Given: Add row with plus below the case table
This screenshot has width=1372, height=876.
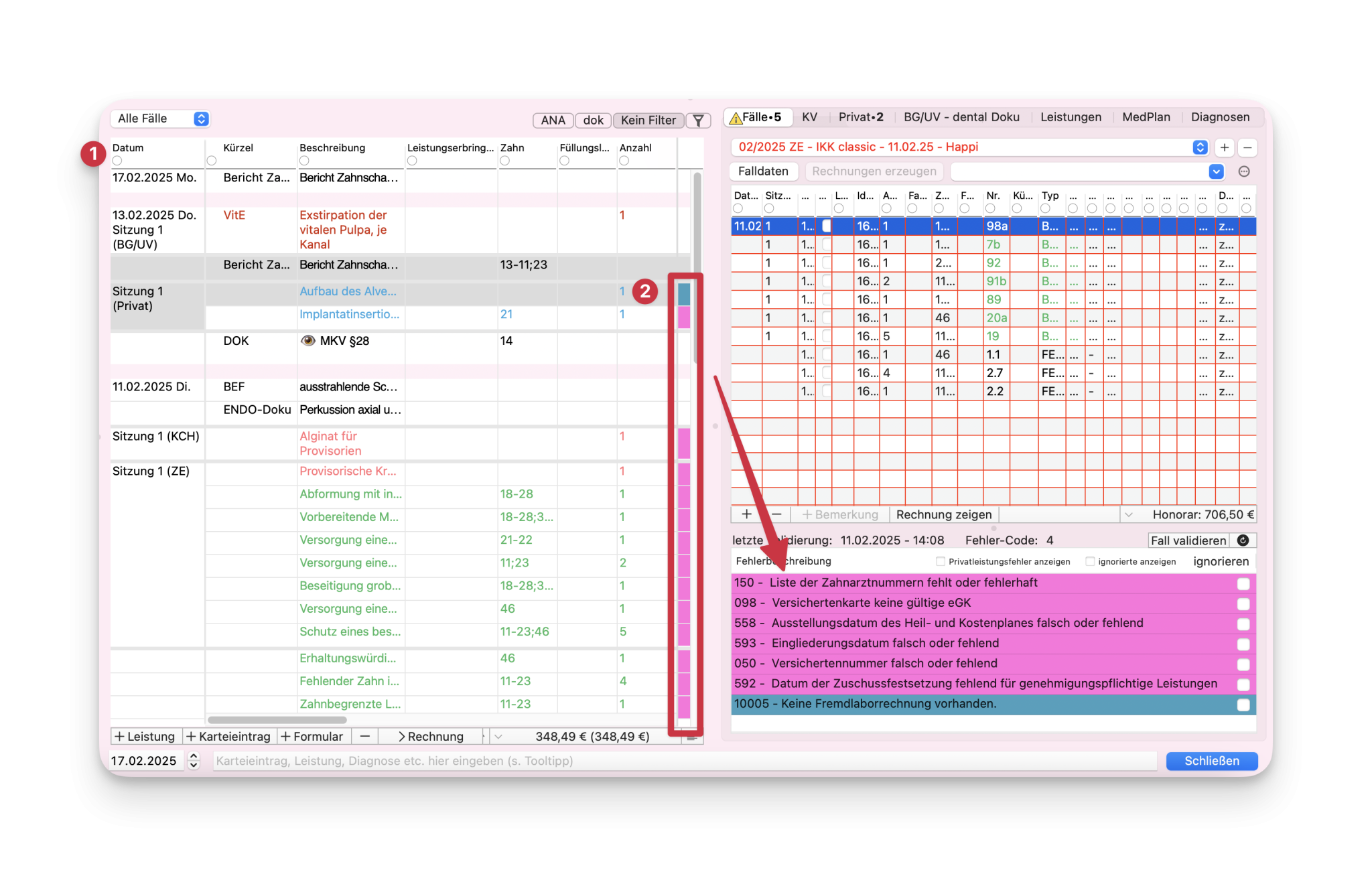Looking at the screenshot, I should [x=746, y=514].
